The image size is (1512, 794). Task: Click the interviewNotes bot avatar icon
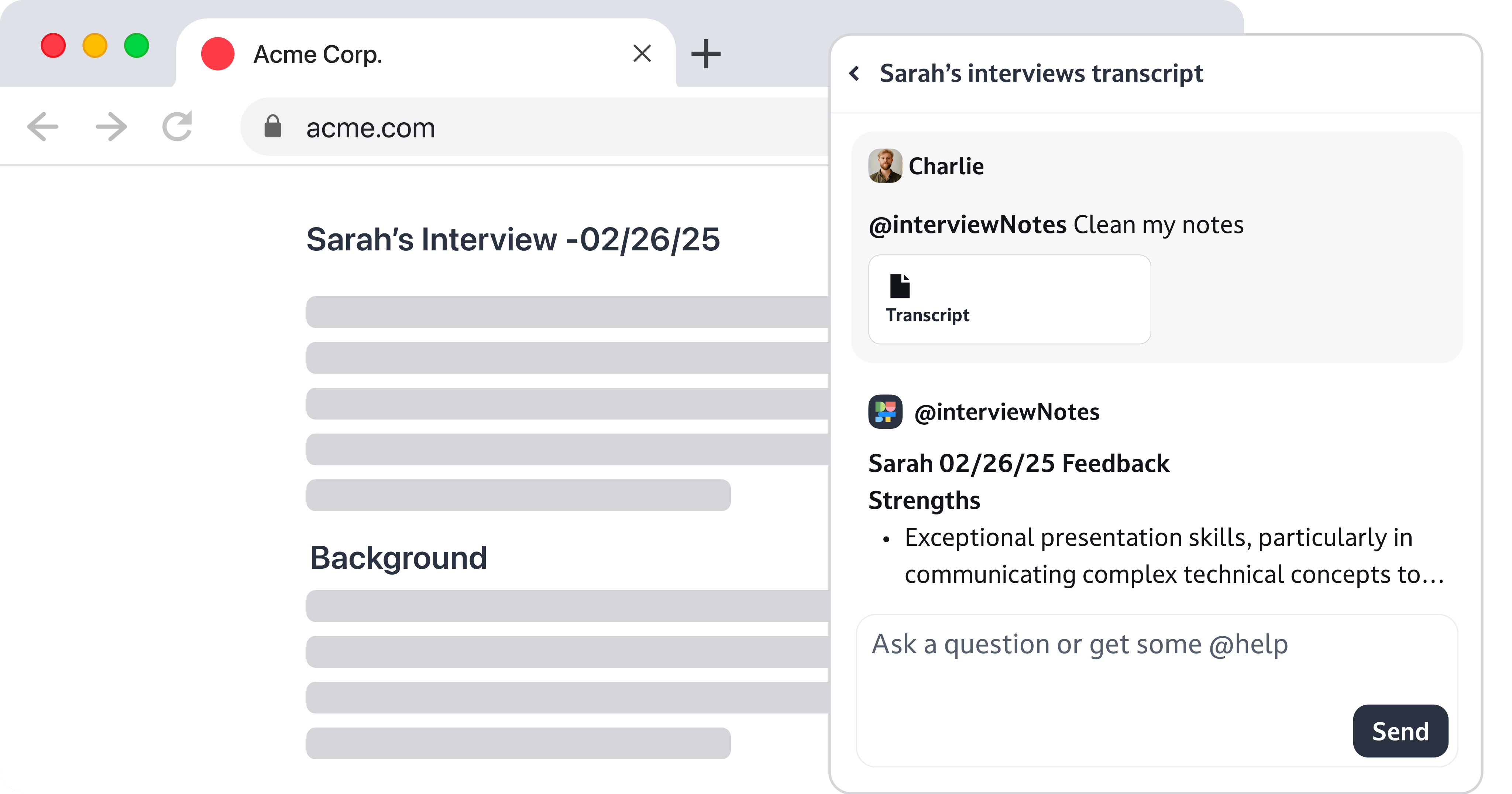coord(885,412)
